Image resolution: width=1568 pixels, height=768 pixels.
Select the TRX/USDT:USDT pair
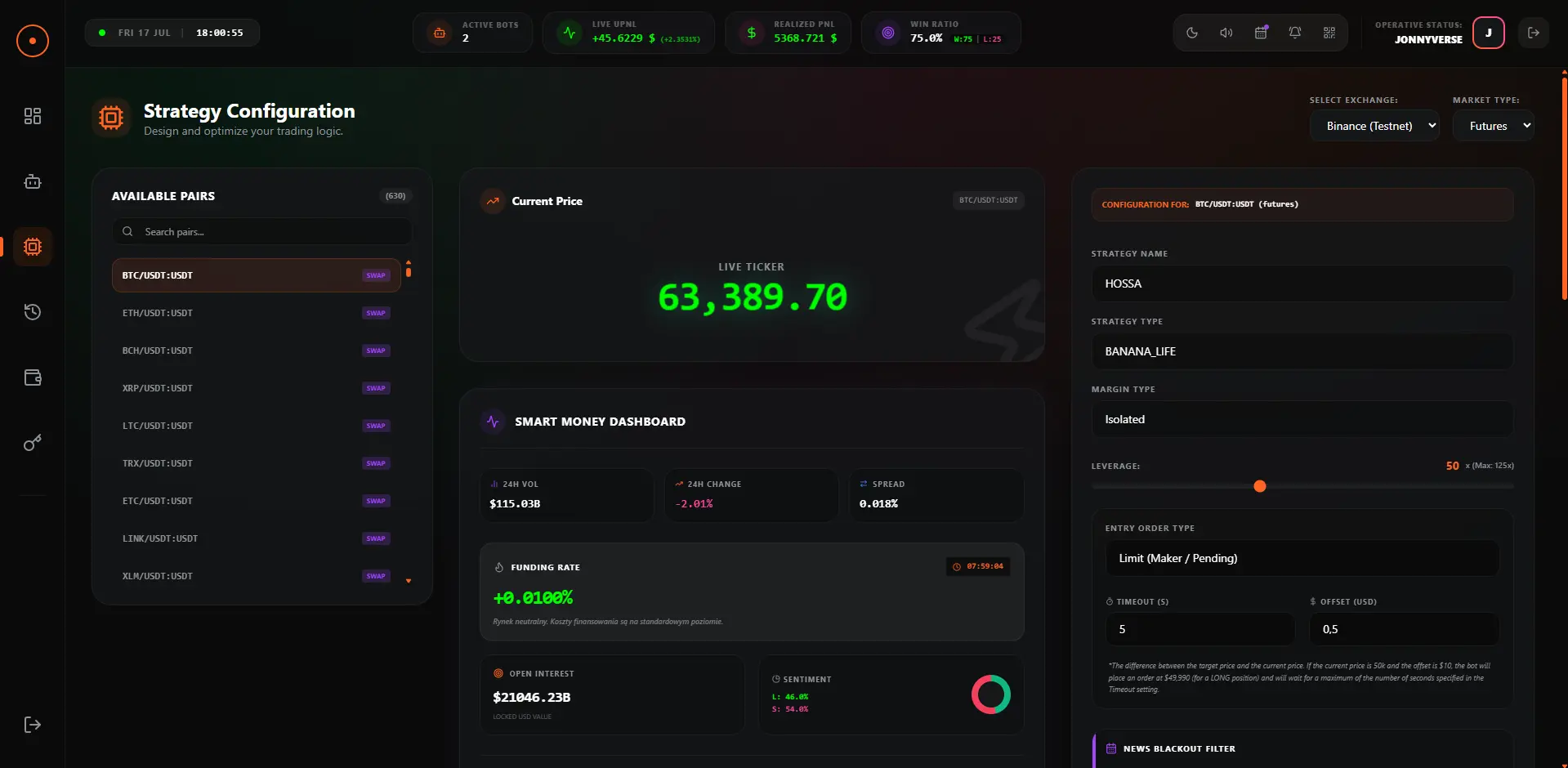coord(256,463)
